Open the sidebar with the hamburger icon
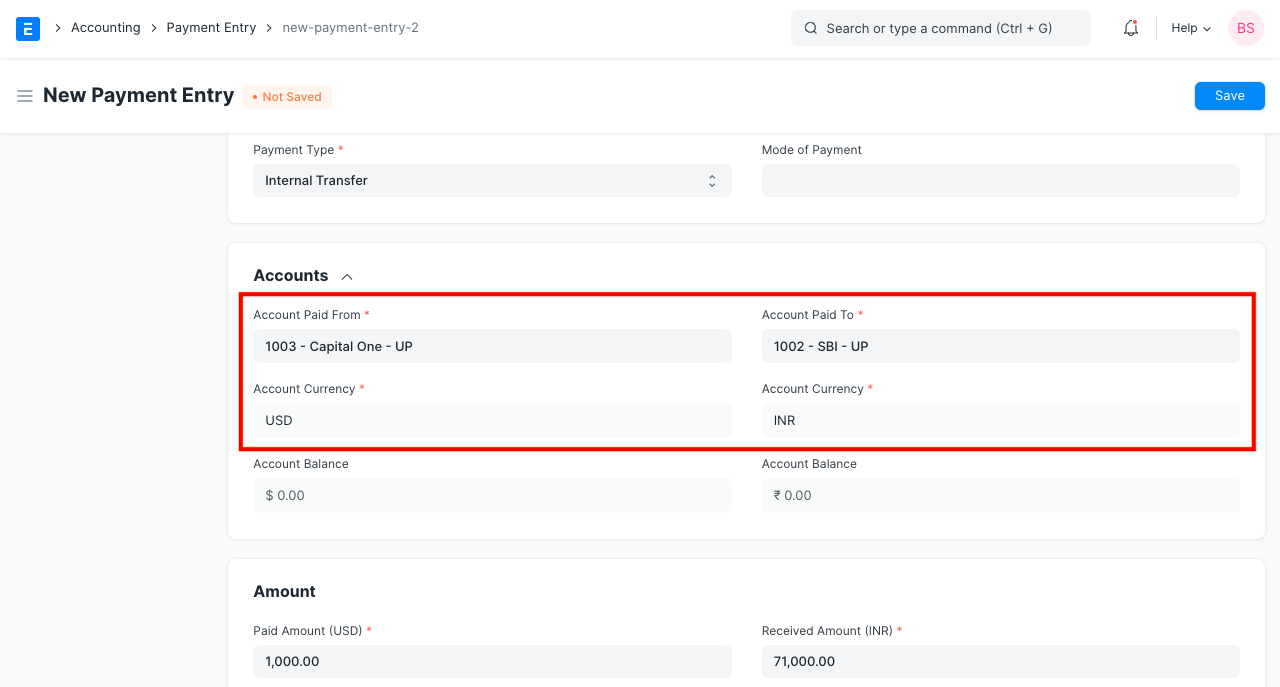 [x=25, y=96]
